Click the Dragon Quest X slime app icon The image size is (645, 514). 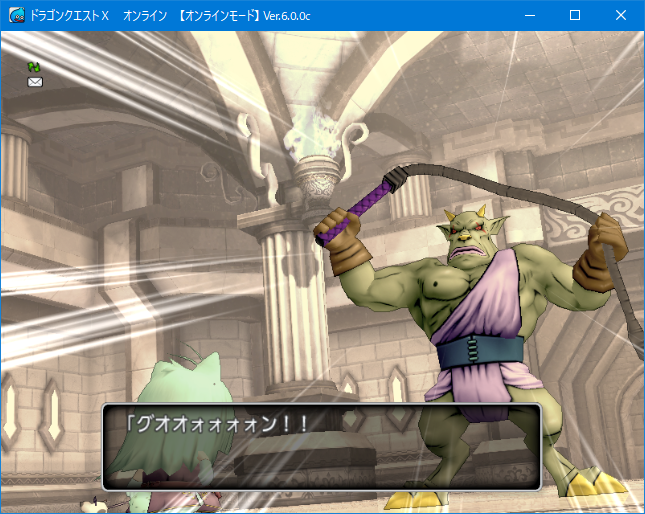[17, 16]
